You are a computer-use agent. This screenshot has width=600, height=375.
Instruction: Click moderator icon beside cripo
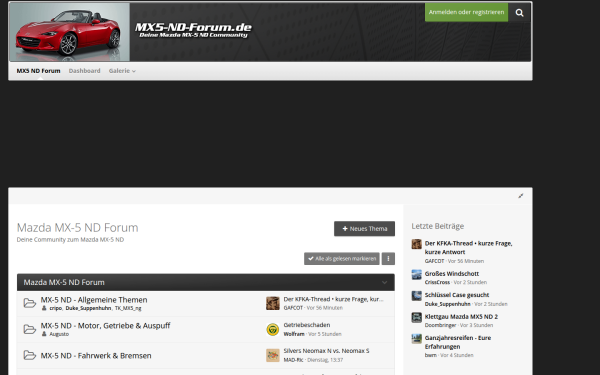44,308
